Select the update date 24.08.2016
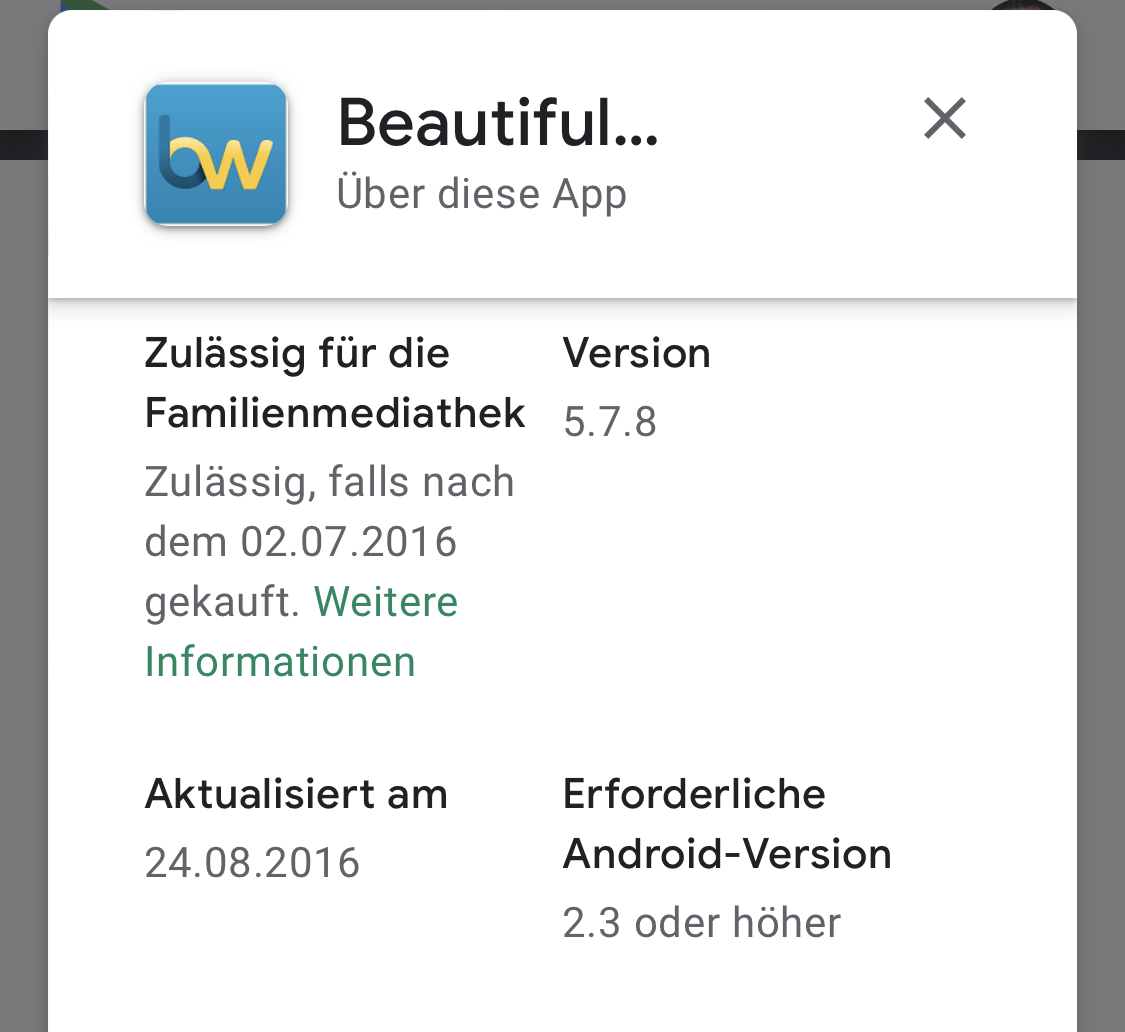The width and height of the screenshot is (1125, 1032). 252,862
